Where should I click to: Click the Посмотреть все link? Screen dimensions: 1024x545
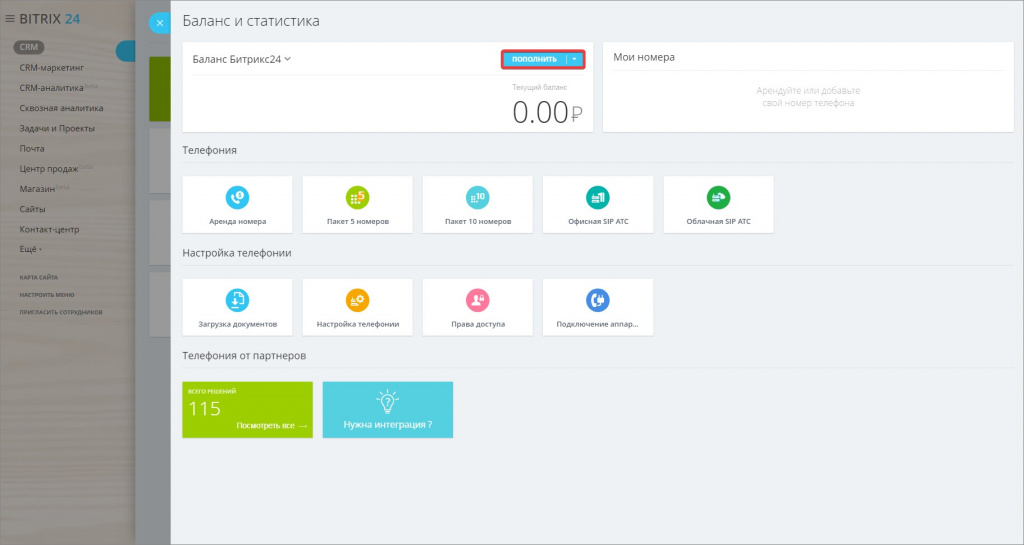click(271, 426)
